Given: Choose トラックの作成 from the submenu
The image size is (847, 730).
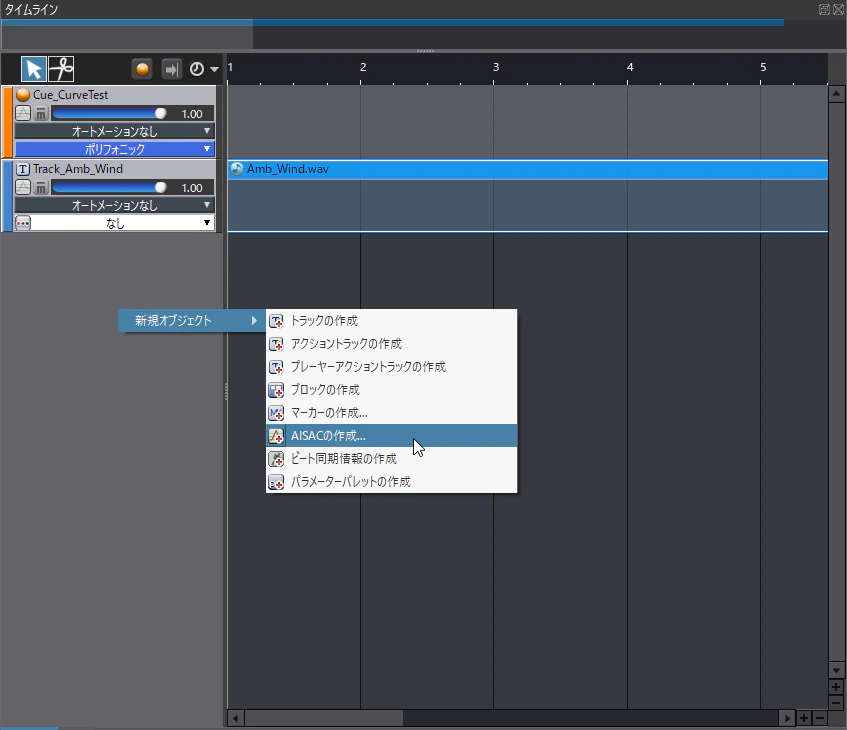Looking at the screenshot, I should [392, 321].
